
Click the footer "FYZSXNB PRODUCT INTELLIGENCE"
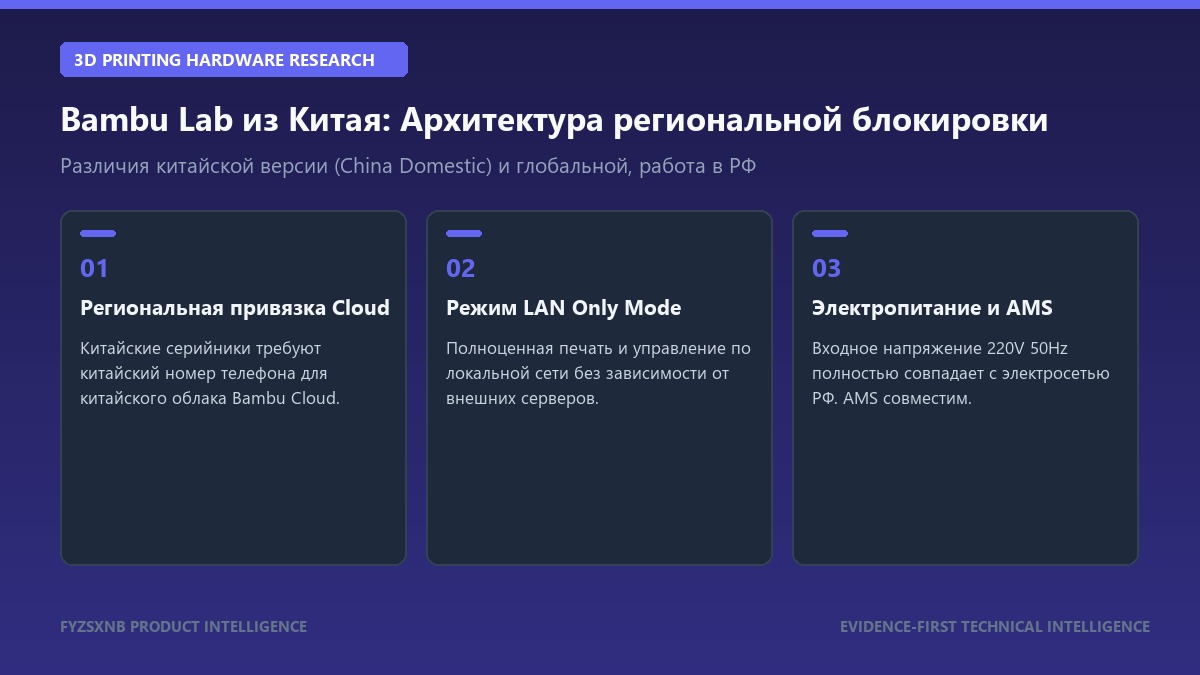[x=184, y=627]
